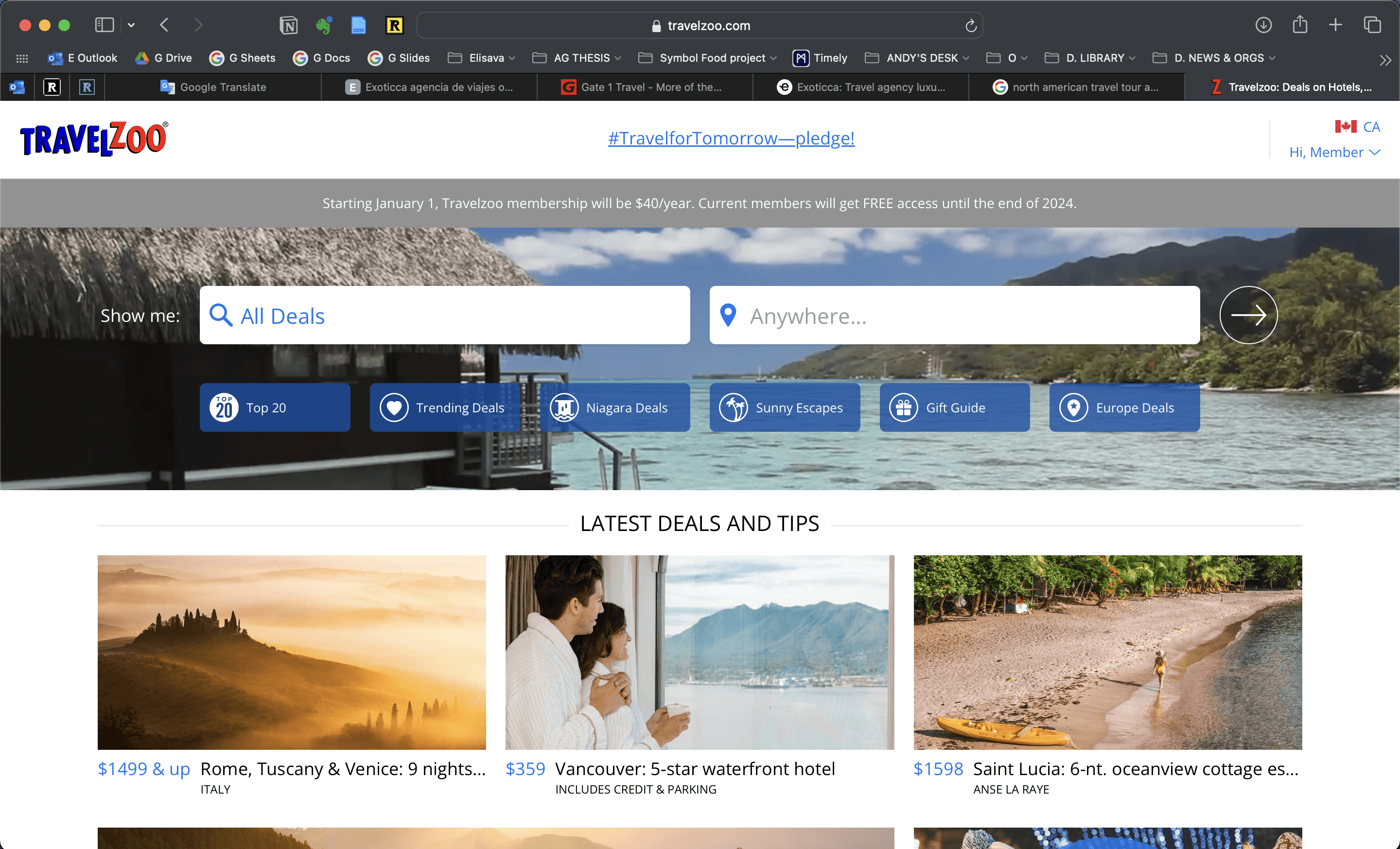Open the bookmarks apps grid icon
1400x849 pixels.
click(22, 58)
